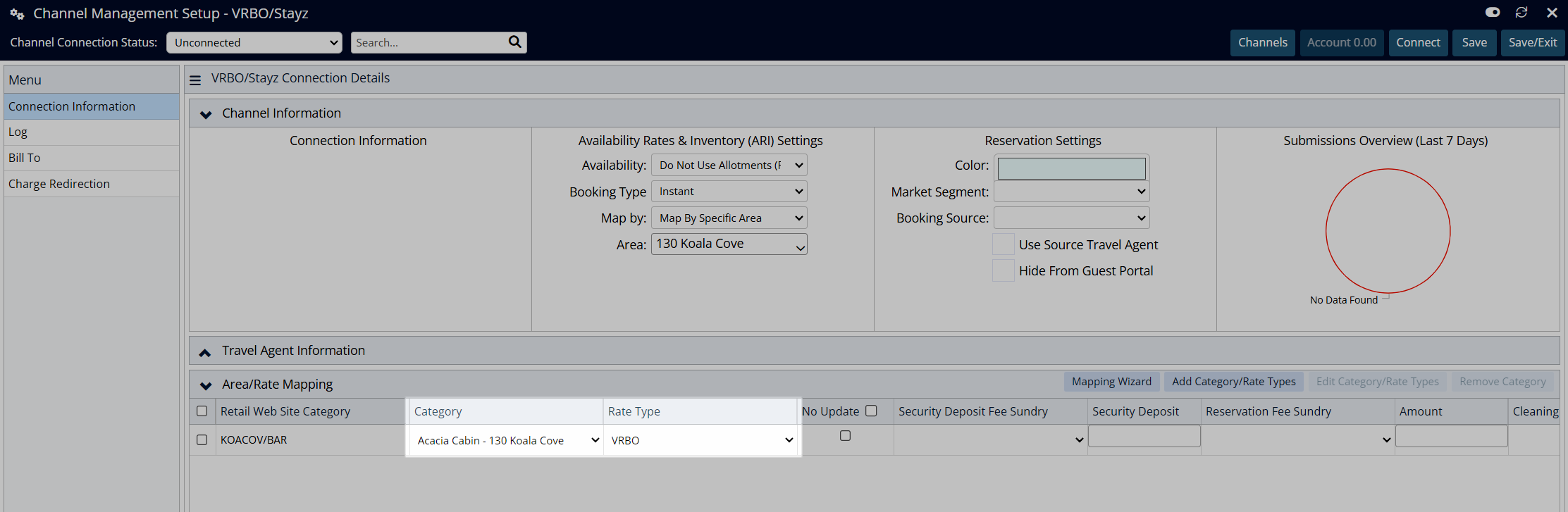
Task: Open the Log menu item
Action: 92,132
